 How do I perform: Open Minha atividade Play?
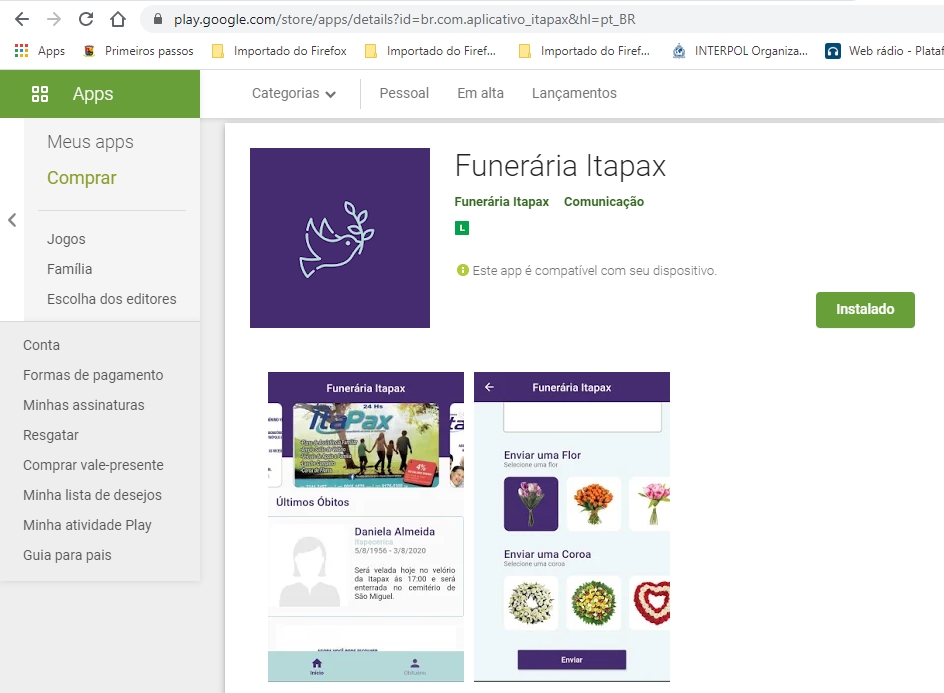click(x=87, y=525)
